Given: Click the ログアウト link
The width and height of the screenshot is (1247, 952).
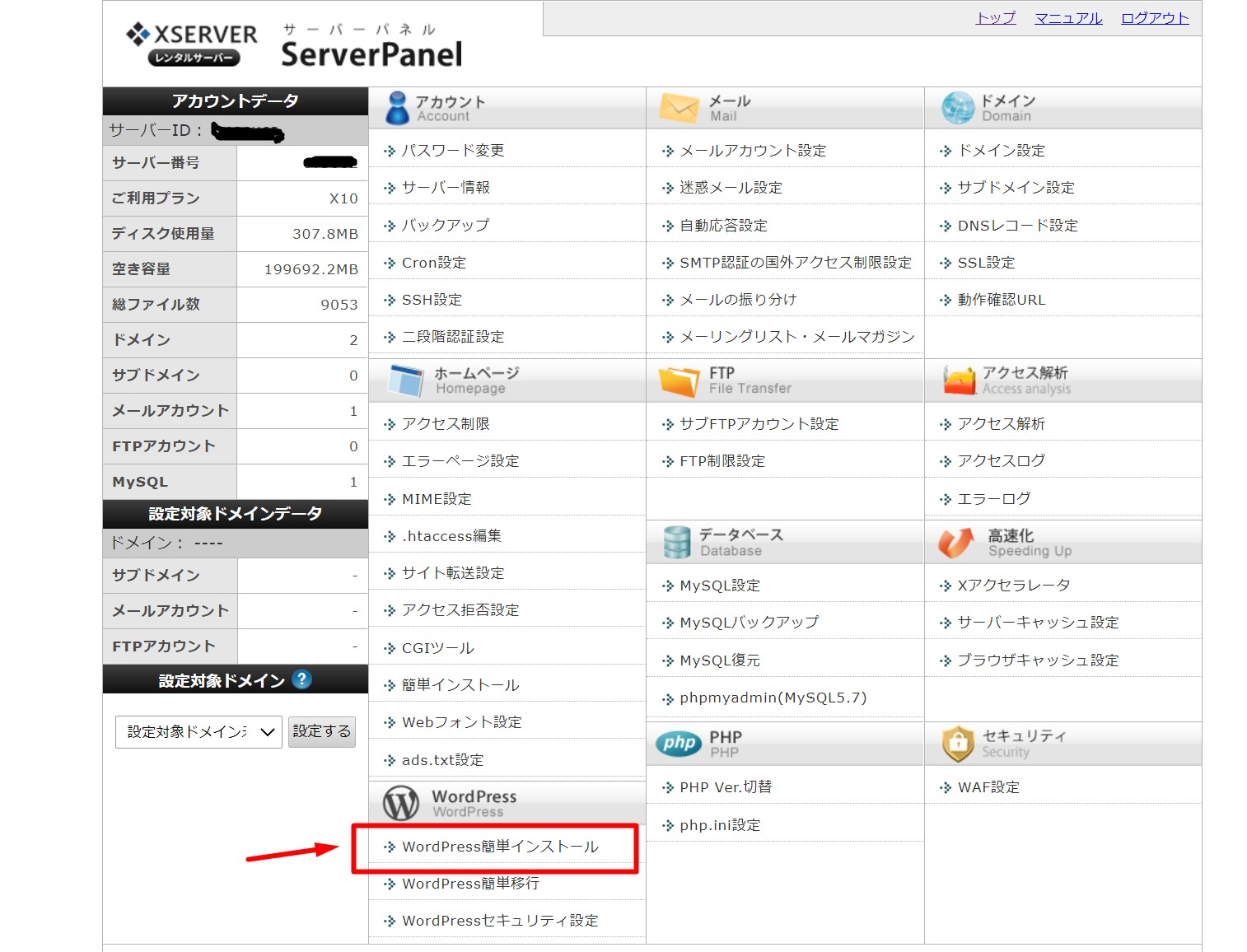Looking at the screenshot, I should (x=1155, y=18).
